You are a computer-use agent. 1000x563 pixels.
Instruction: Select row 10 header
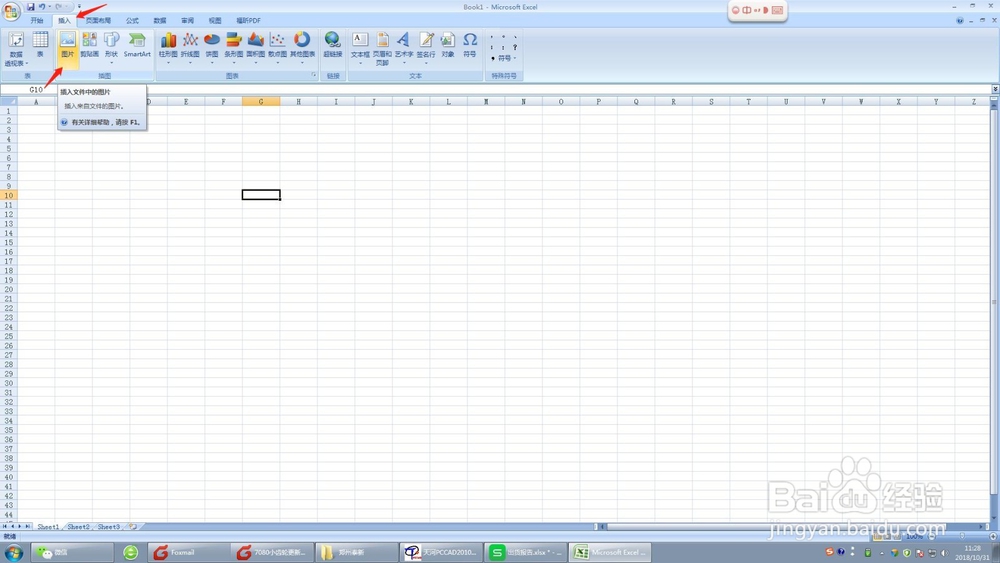tap(9, 195)
